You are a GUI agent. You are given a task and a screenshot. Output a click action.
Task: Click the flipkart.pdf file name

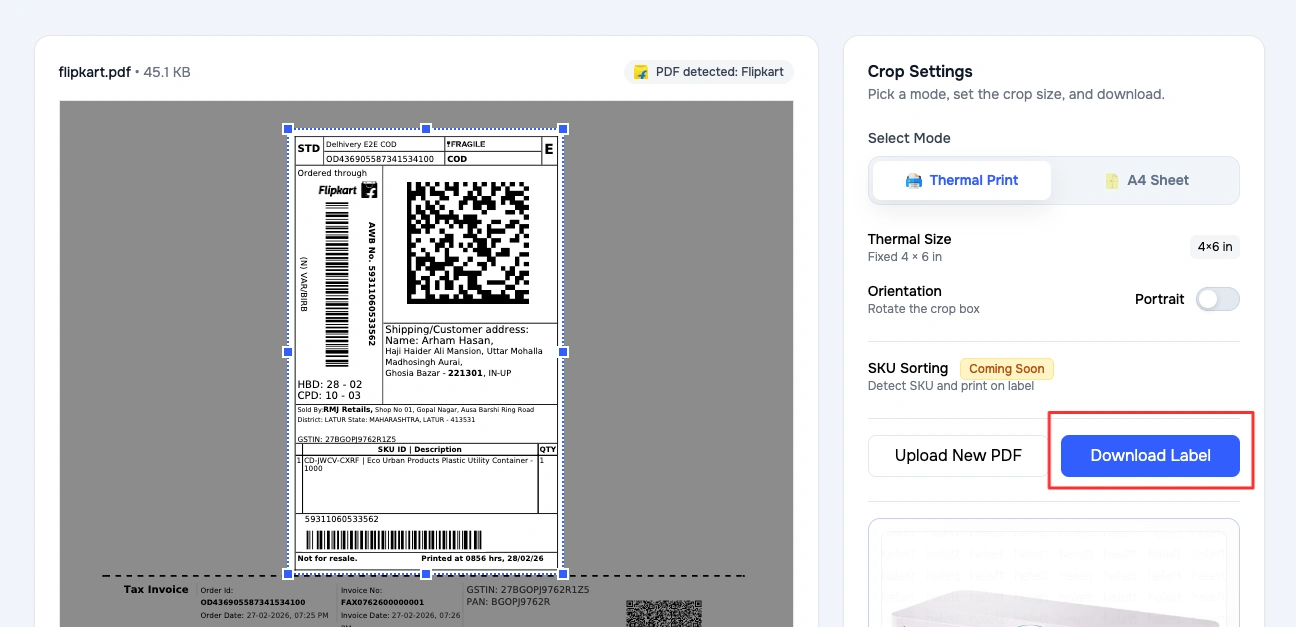(x=95, y=72)
